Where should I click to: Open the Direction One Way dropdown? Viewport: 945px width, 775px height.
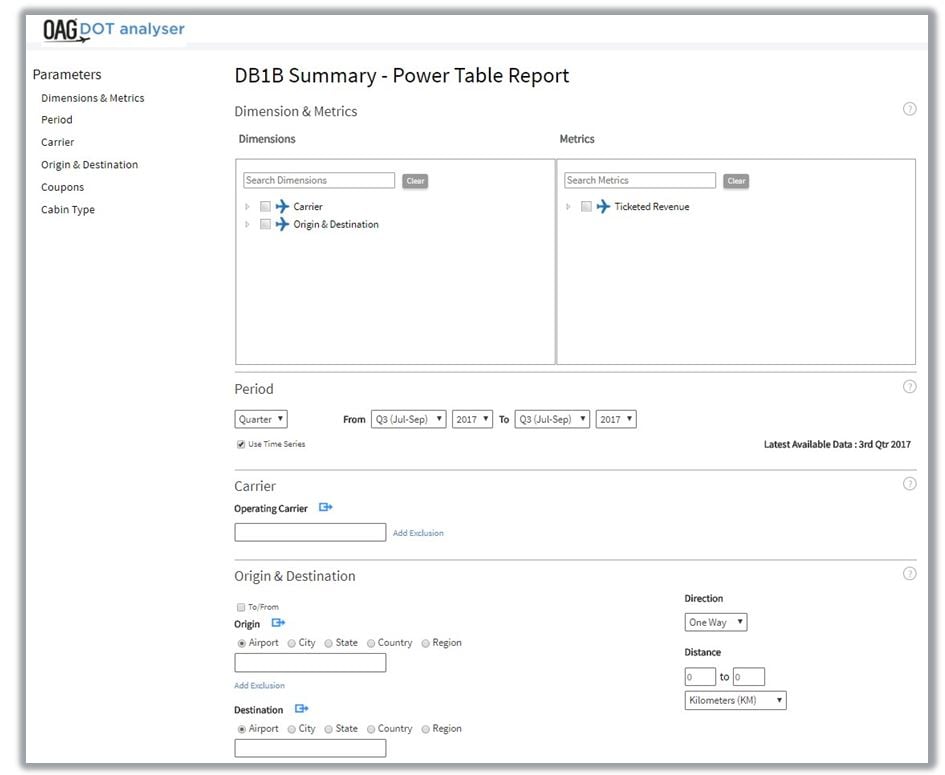point(715,622)
